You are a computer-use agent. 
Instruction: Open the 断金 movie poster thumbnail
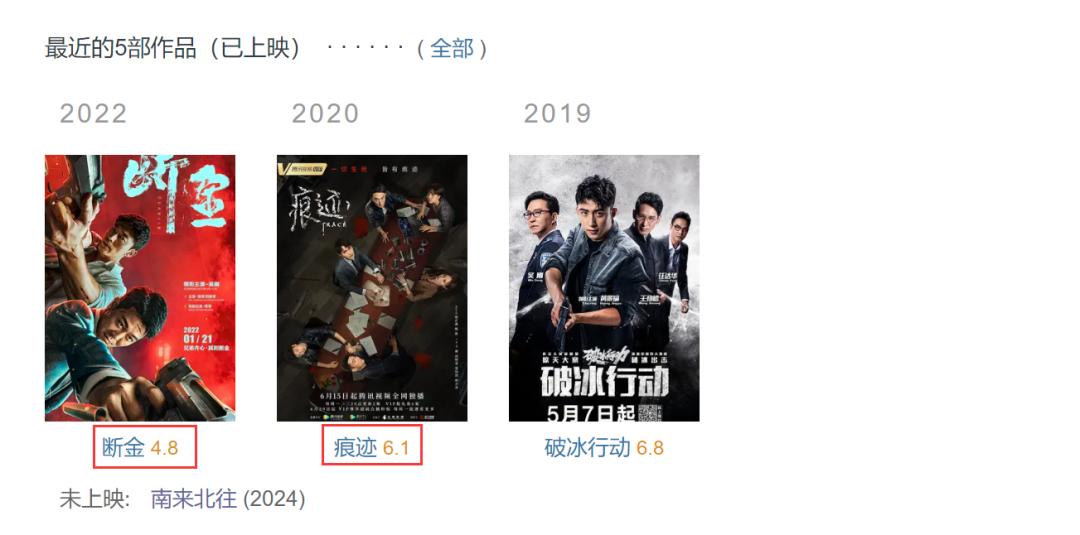click(140, 288)
